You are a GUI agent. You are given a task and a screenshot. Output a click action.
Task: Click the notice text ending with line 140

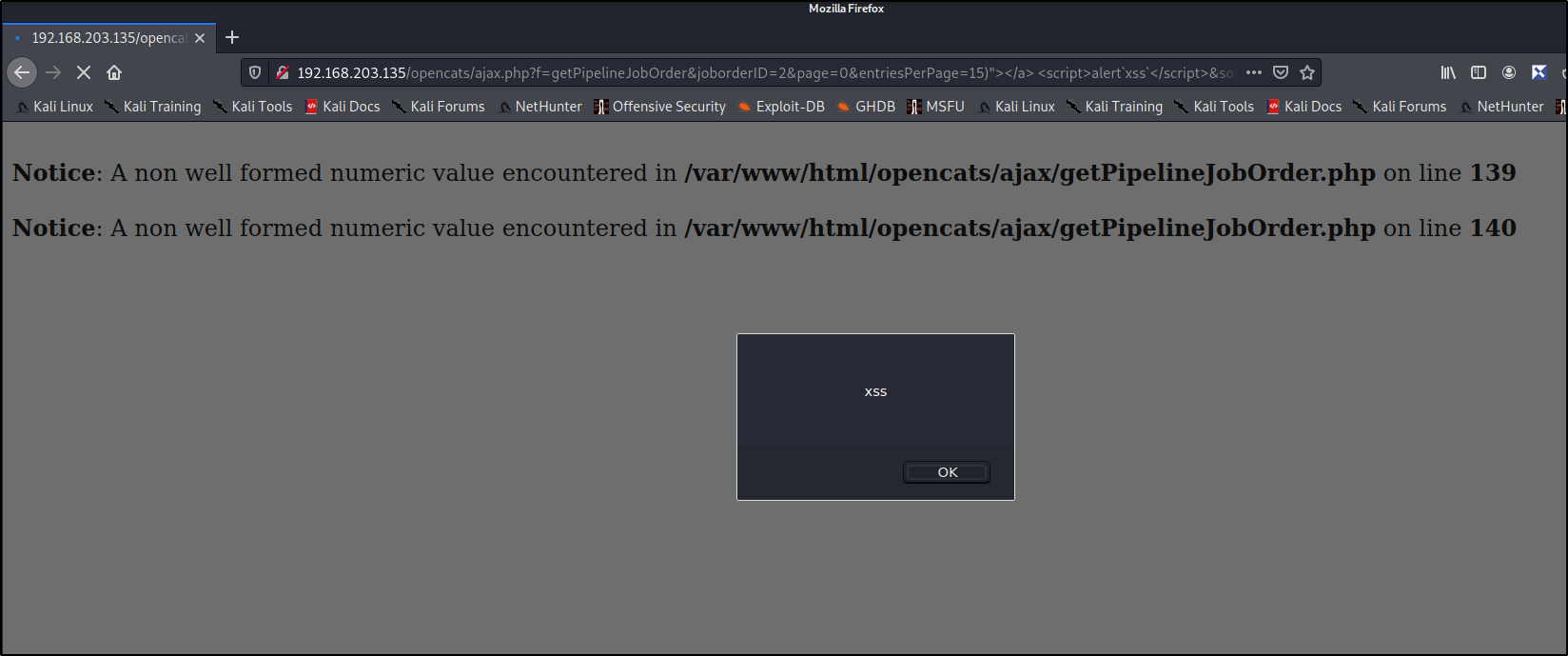(x=764, y=229)
